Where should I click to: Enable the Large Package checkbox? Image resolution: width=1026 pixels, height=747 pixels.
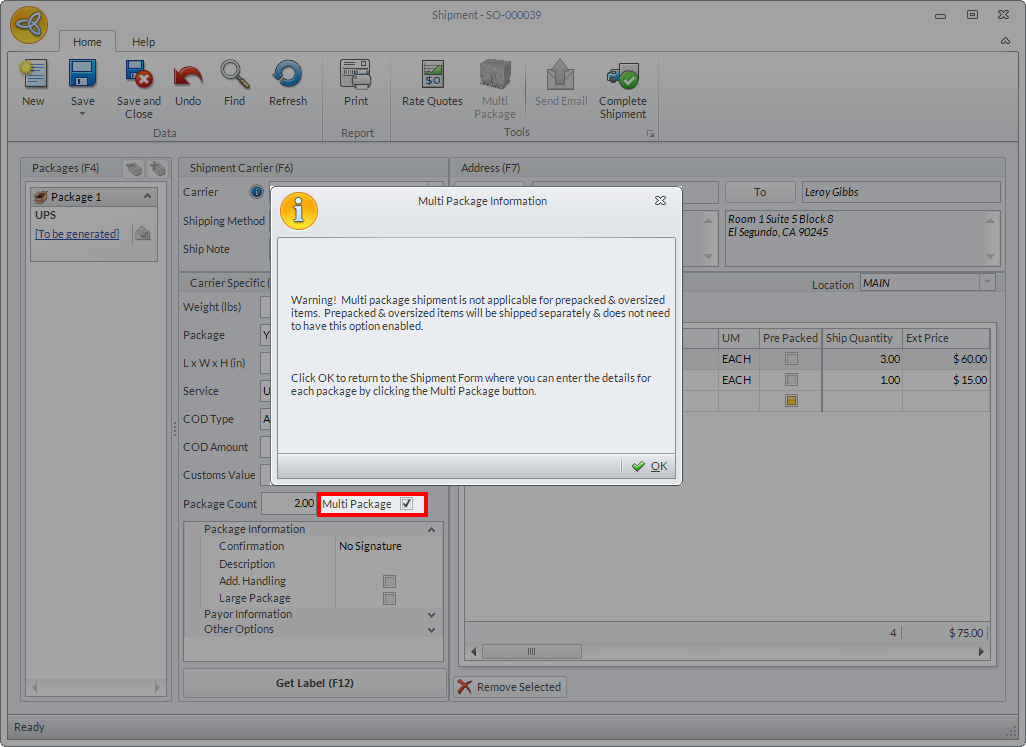point(390,598)
